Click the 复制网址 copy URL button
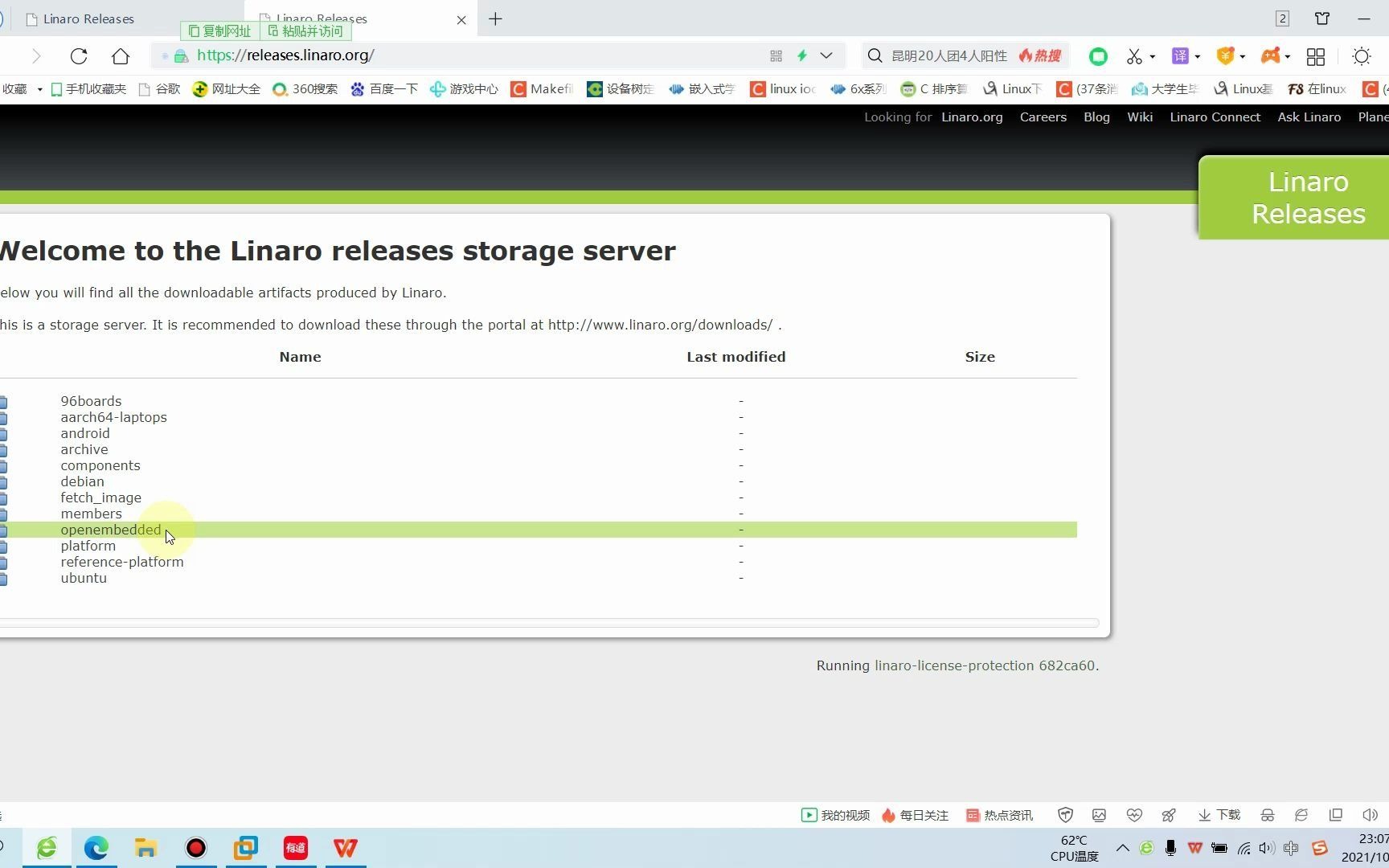Screen dimensions: 1389x868 219,31
